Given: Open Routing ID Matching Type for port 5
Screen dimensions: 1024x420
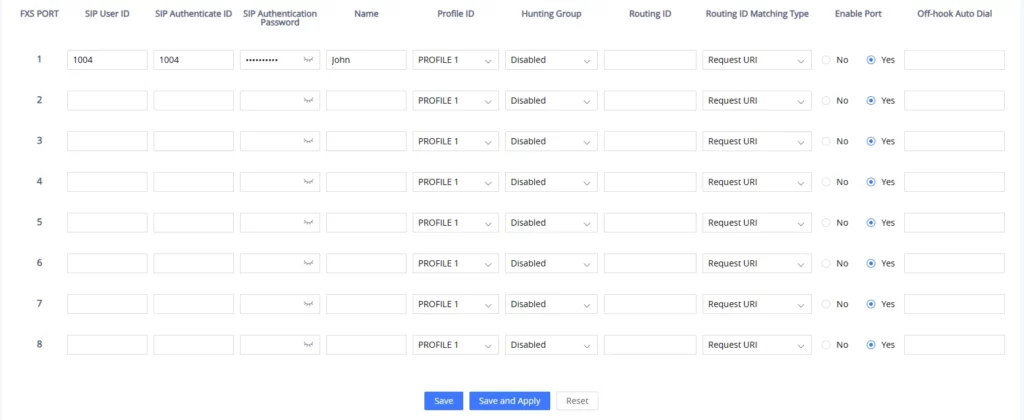Looking at the screenshot, I should point(757,223).
